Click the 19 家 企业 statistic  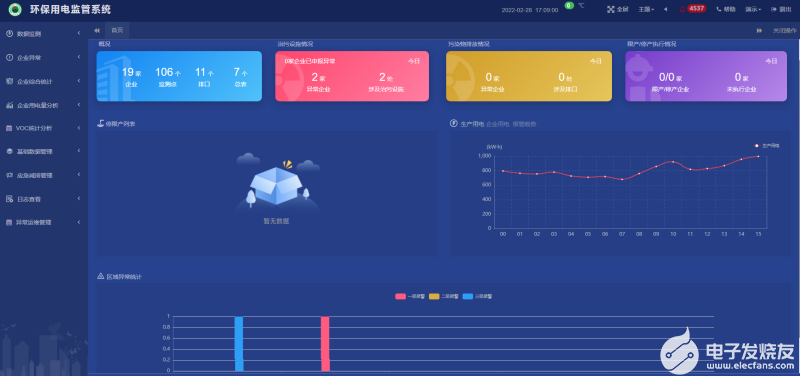click(131, 78)
